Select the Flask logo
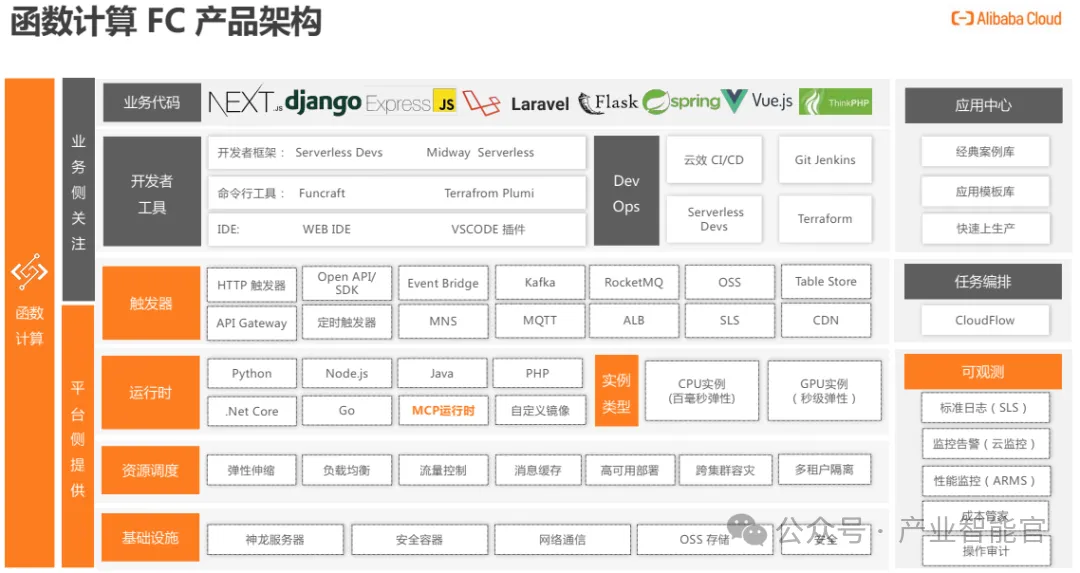Viewport: 1080px width, 573px height. 608,103
